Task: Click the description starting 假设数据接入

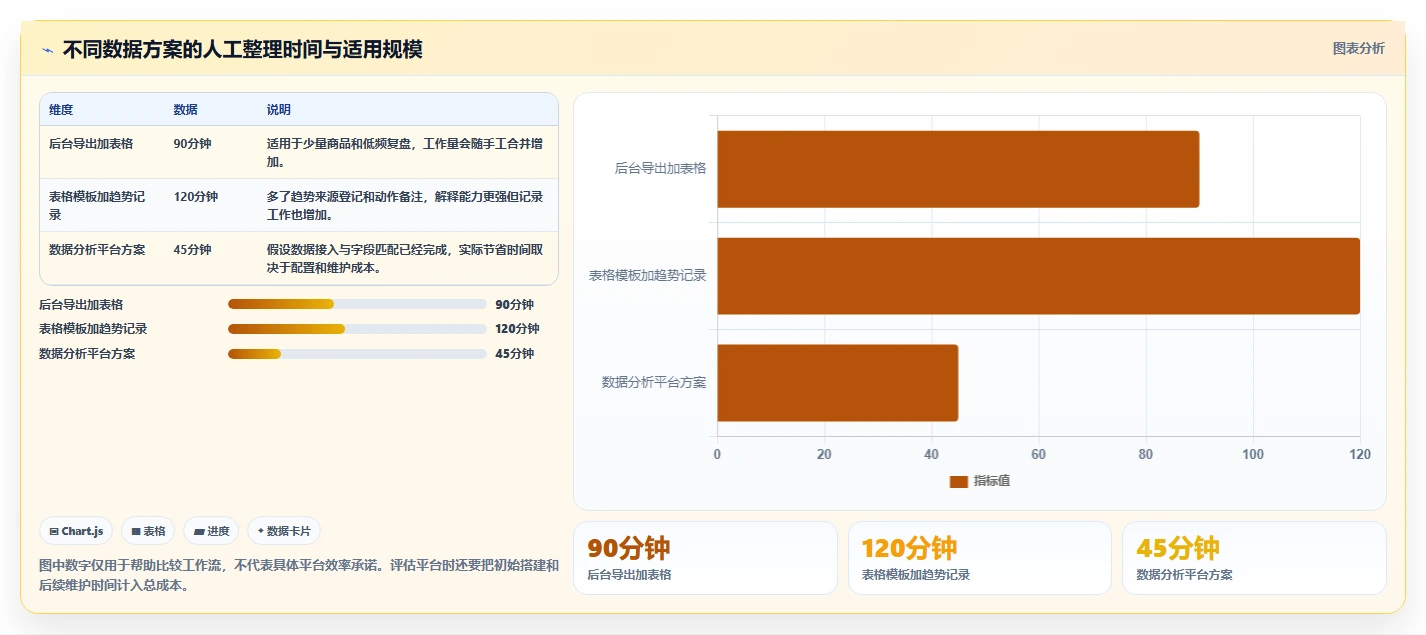Action: click(x=405, y=258)
